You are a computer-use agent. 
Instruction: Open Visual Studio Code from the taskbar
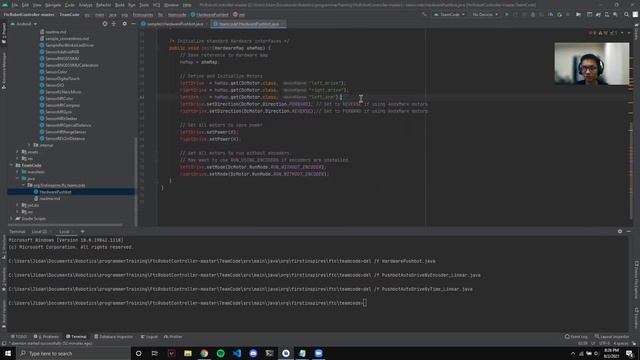tap(237, 353)
